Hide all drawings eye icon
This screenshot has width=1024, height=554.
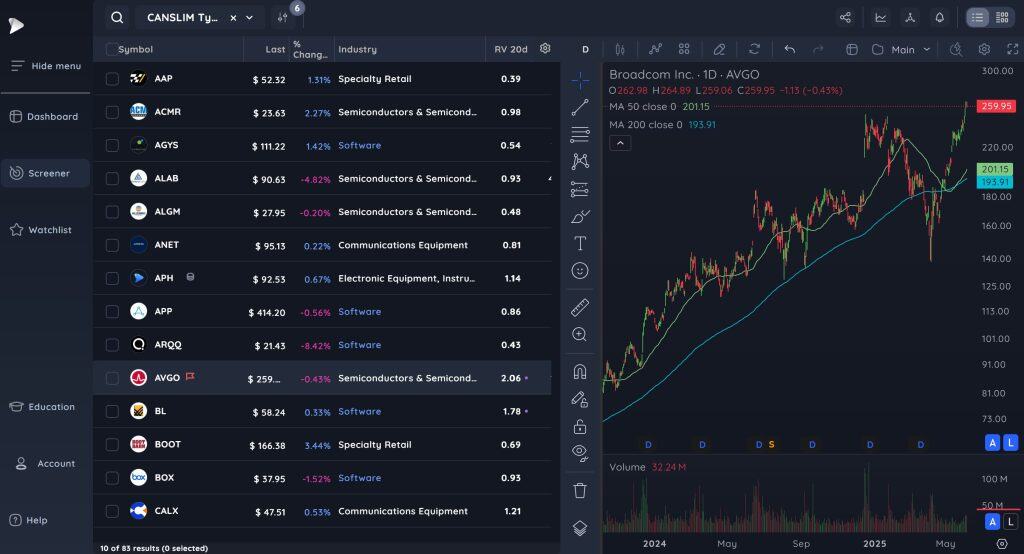coord(580,453)
